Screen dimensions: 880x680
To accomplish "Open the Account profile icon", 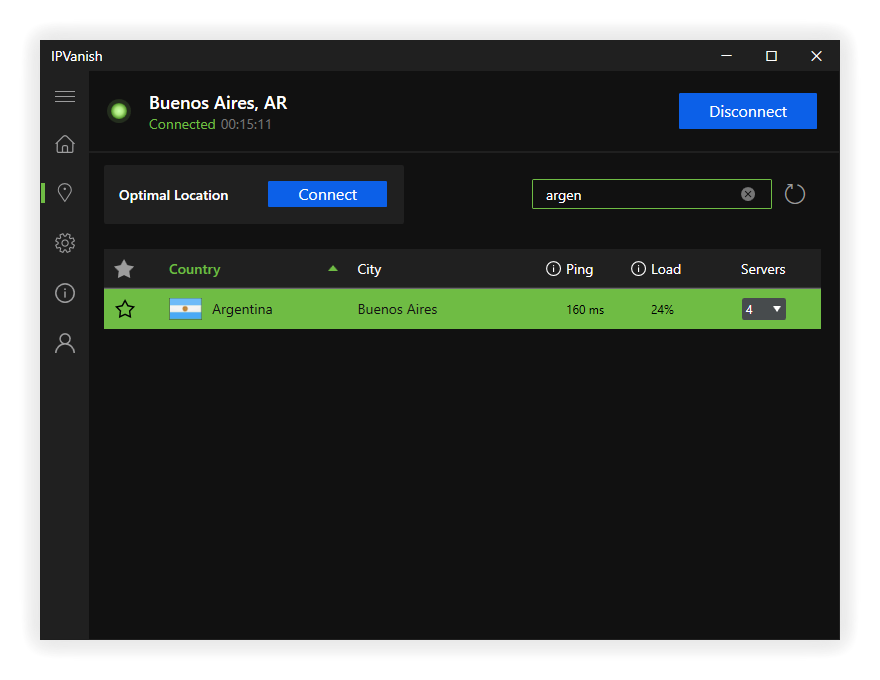I will 65,343.
